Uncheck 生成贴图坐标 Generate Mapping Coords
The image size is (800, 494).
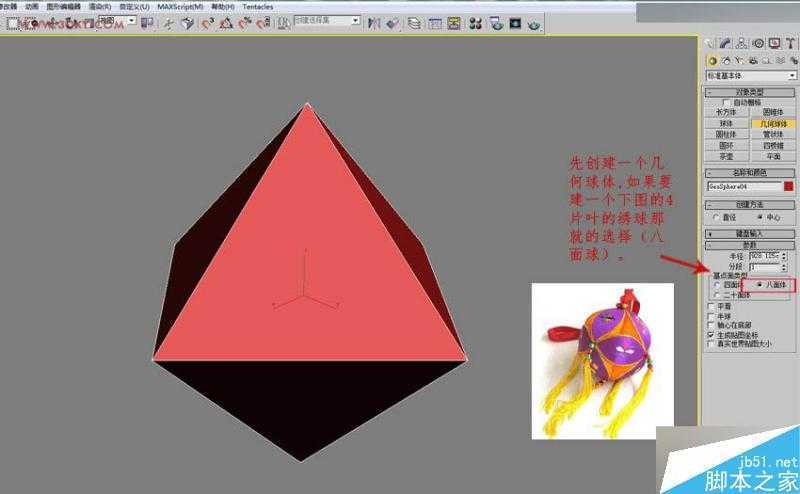point(711,335)
